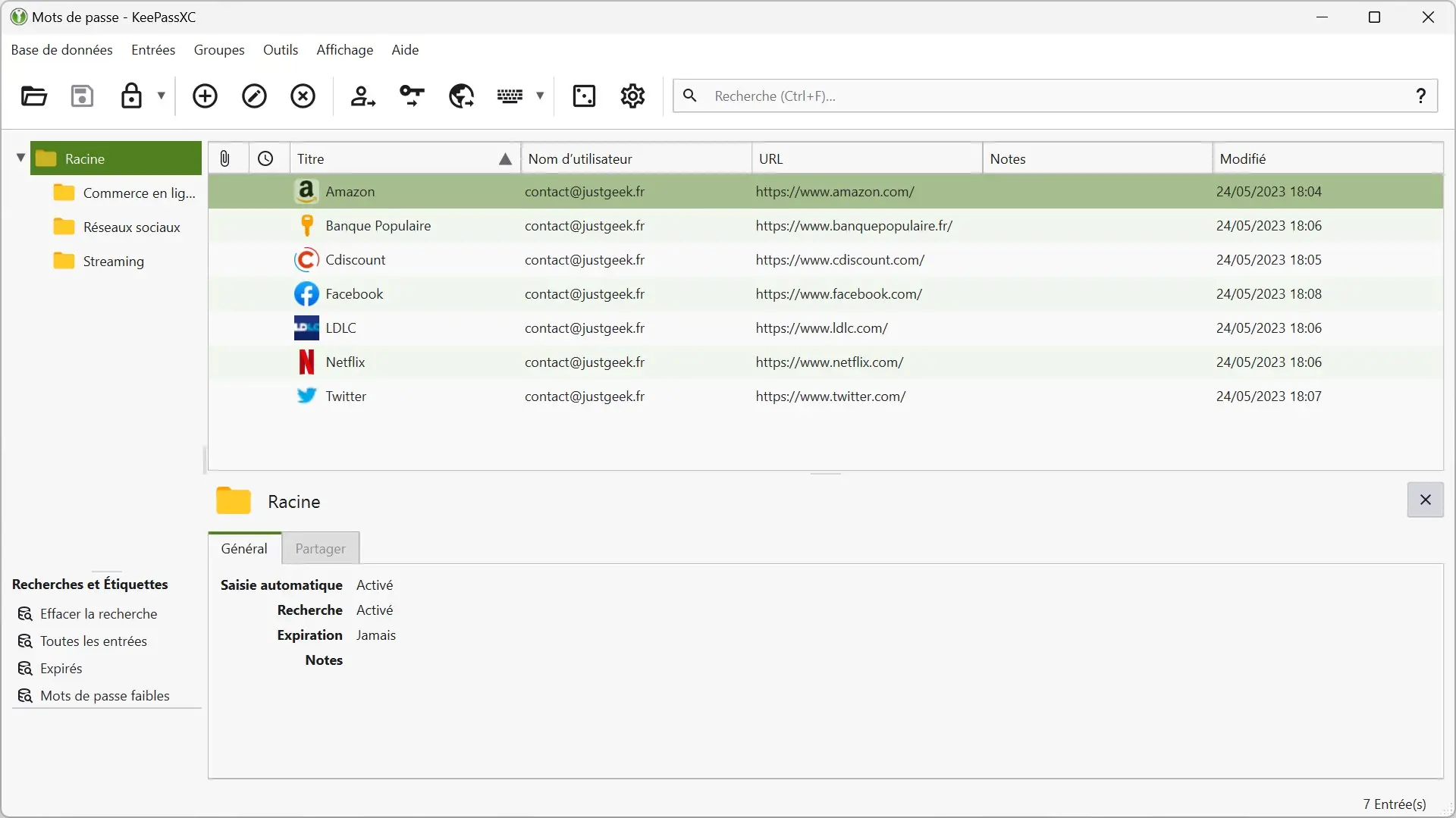The image size is (1456, 818).
Task: Open the Base de données menu
Action: pos(61,50)
